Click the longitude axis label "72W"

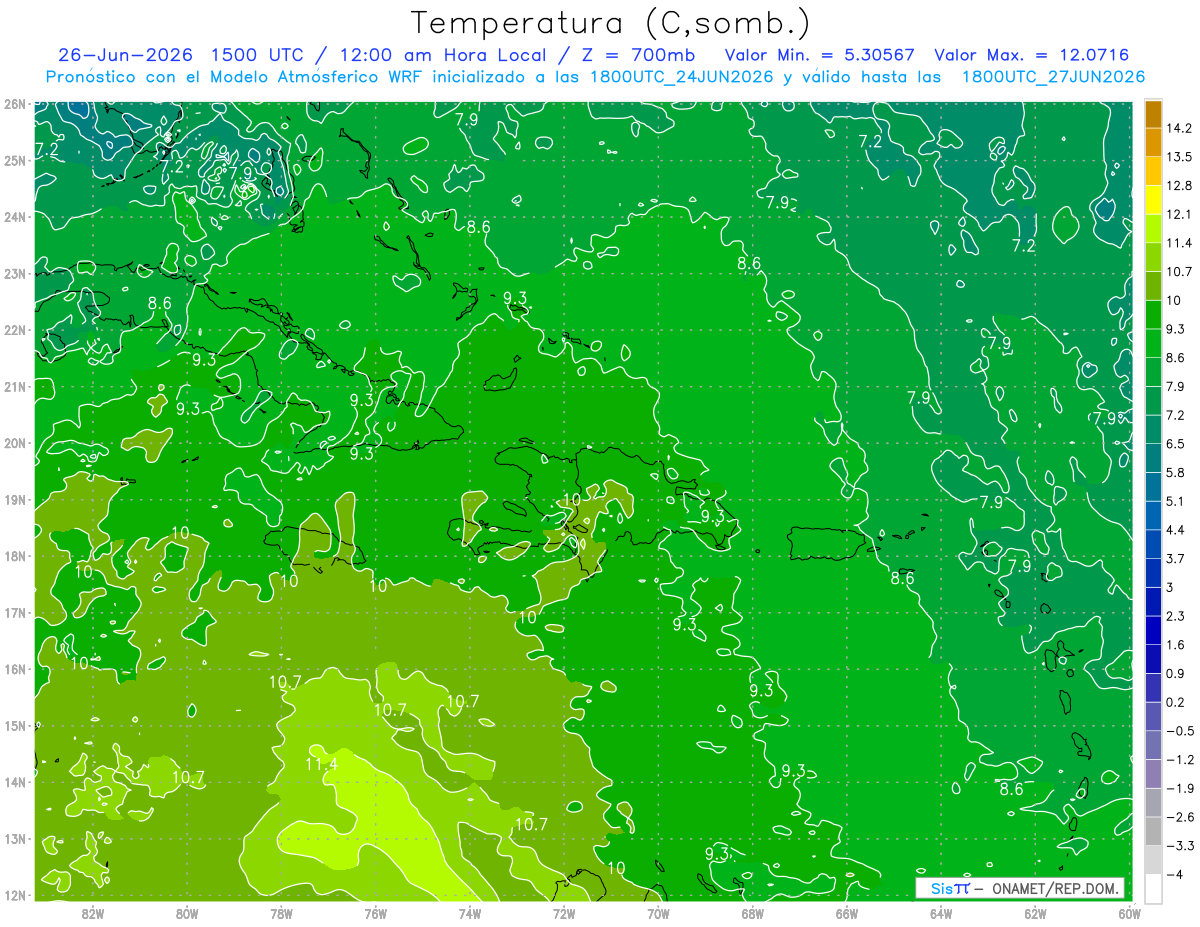(564, 913)
